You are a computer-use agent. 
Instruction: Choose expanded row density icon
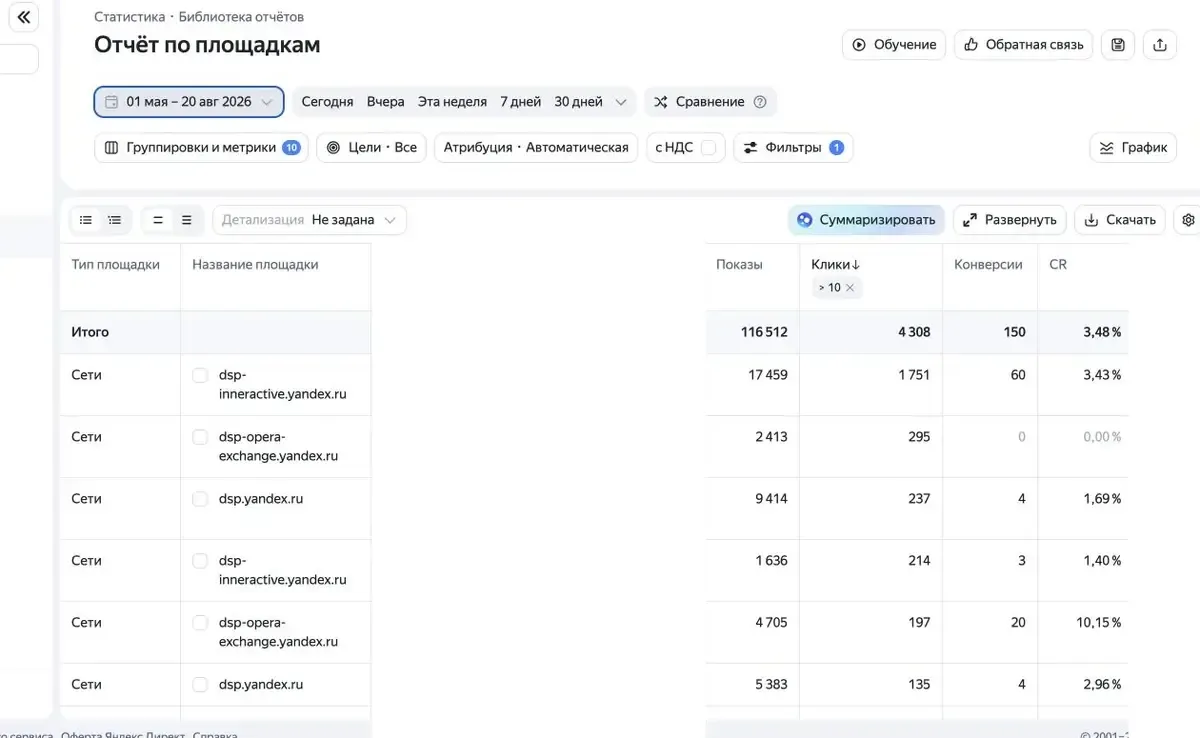click(186, 220)
